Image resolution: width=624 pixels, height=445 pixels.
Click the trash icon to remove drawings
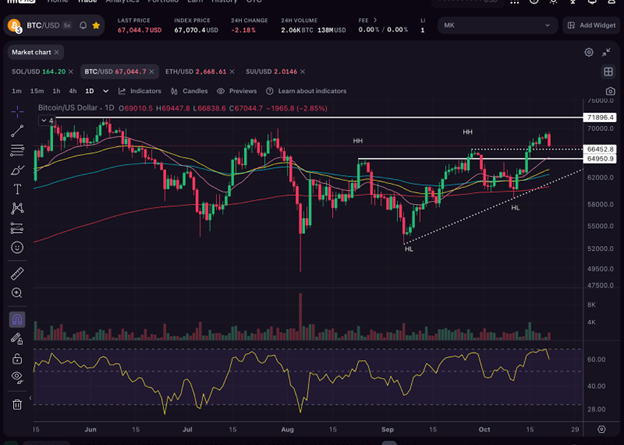click(17, 404)
